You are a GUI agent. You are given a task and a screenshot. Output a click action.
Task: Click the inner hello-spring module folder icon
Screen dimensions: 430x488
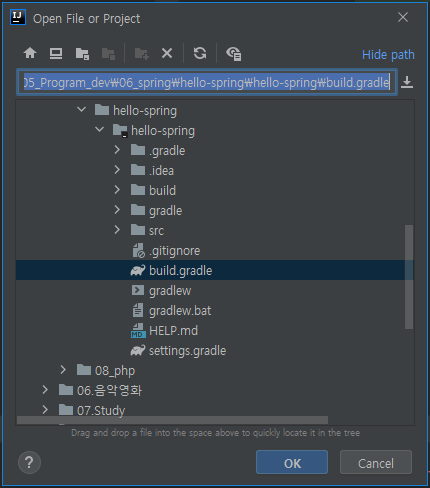tap(120, 130)
